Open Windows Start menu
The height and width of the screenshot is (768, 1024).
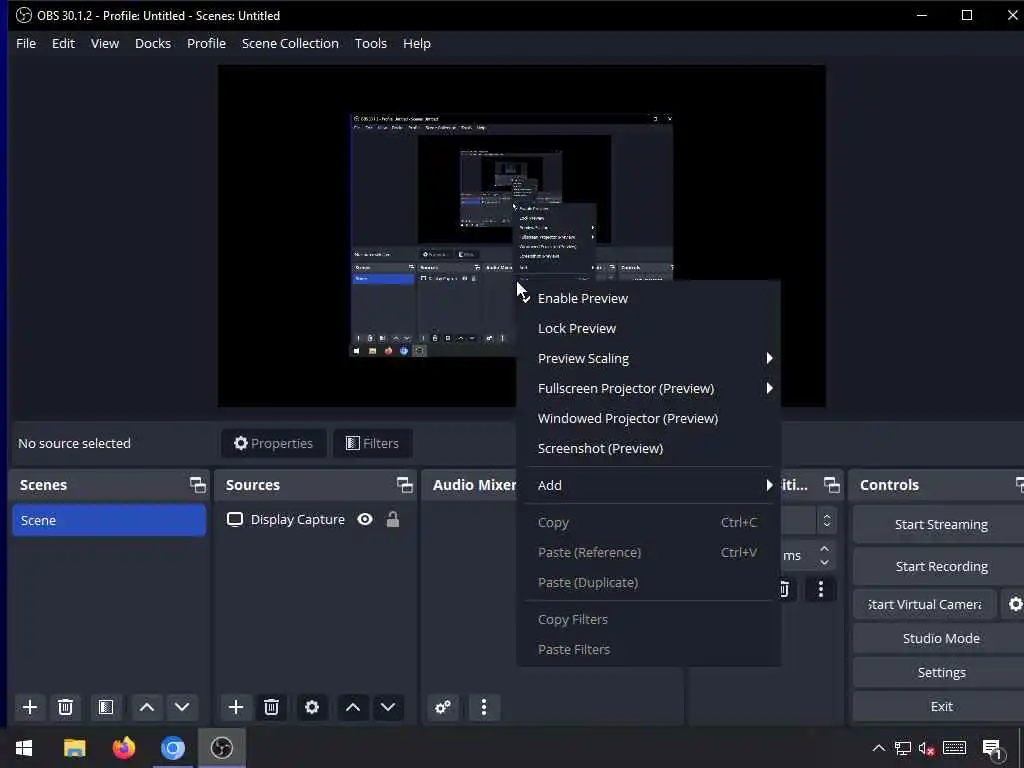coord(24,748)
